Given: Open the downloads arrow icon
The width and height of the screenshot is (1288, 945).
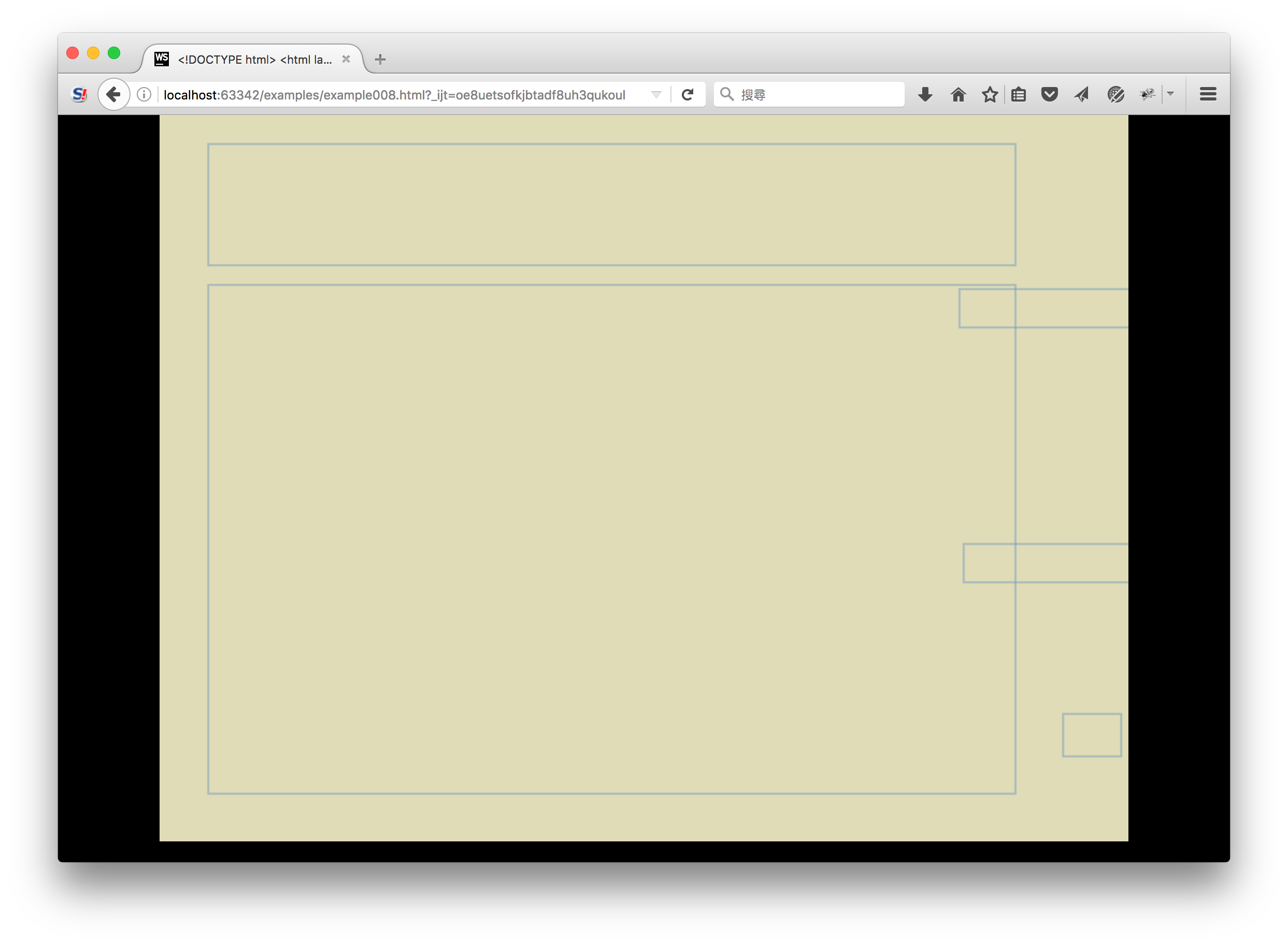Looking at the screenshot, I should tap(925, 94).
